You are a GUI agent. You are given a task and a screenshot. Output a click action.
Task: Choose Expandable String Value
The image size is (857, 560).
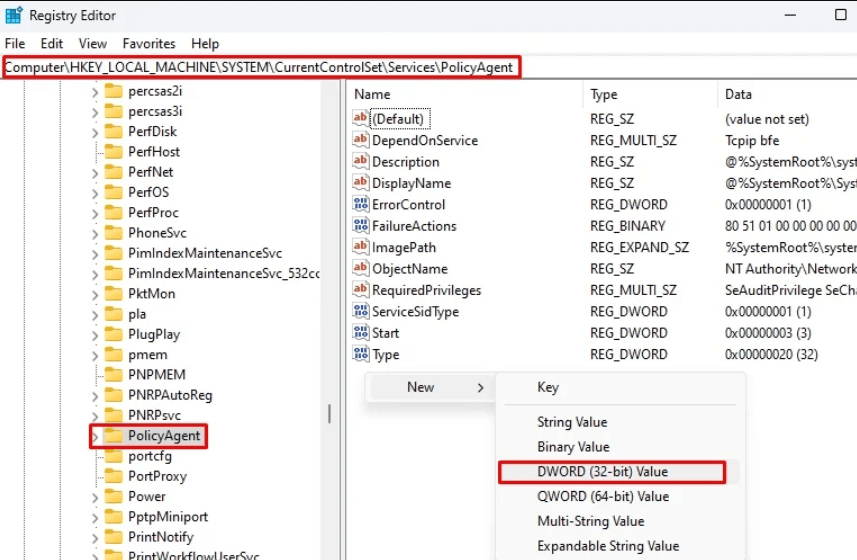620,546
